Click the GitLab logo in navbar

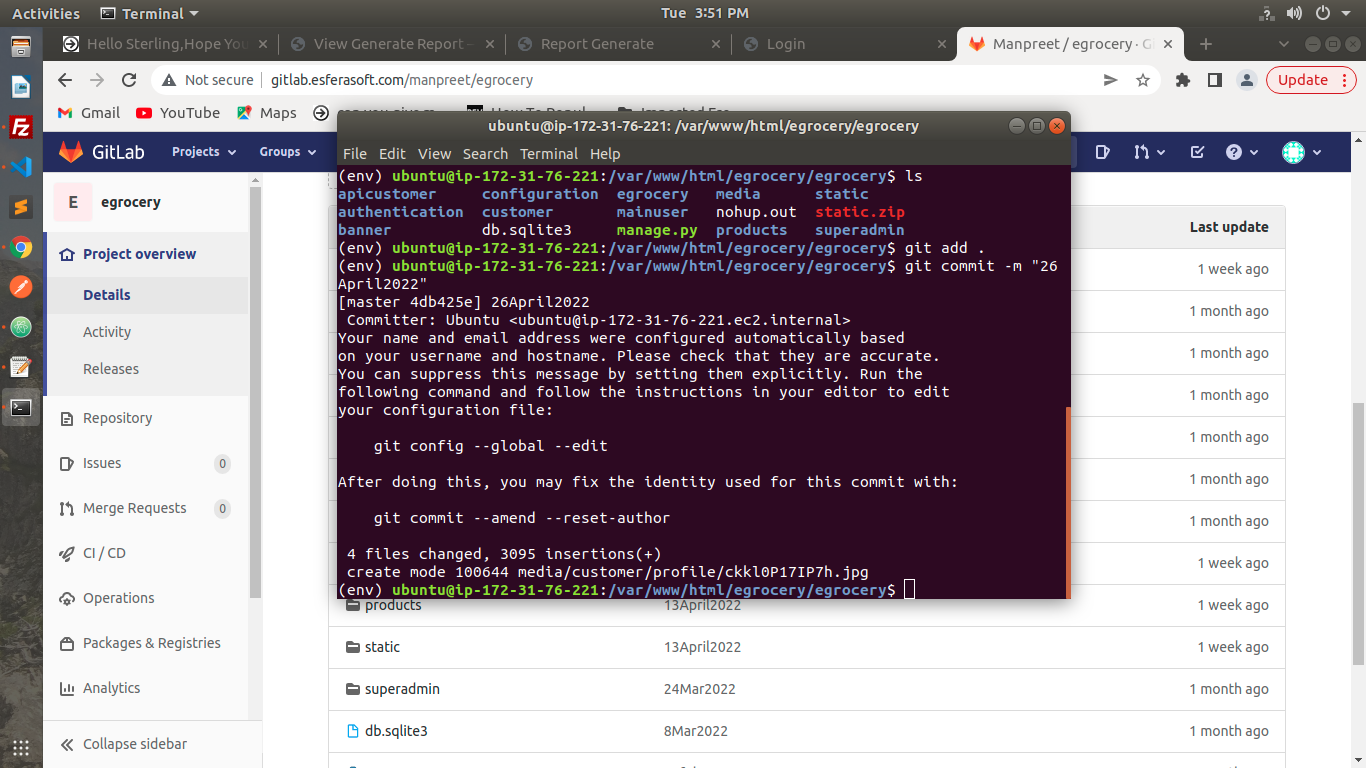click(100, 152)
